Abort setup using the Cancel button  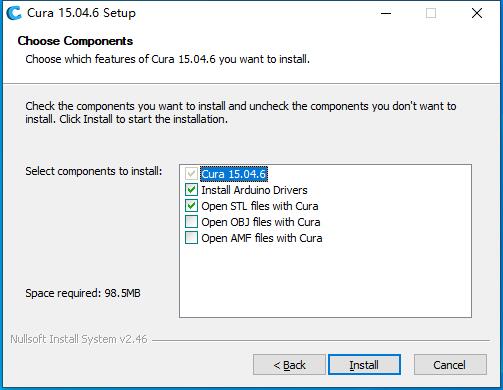pyautogui.click(x=450, y=365)
